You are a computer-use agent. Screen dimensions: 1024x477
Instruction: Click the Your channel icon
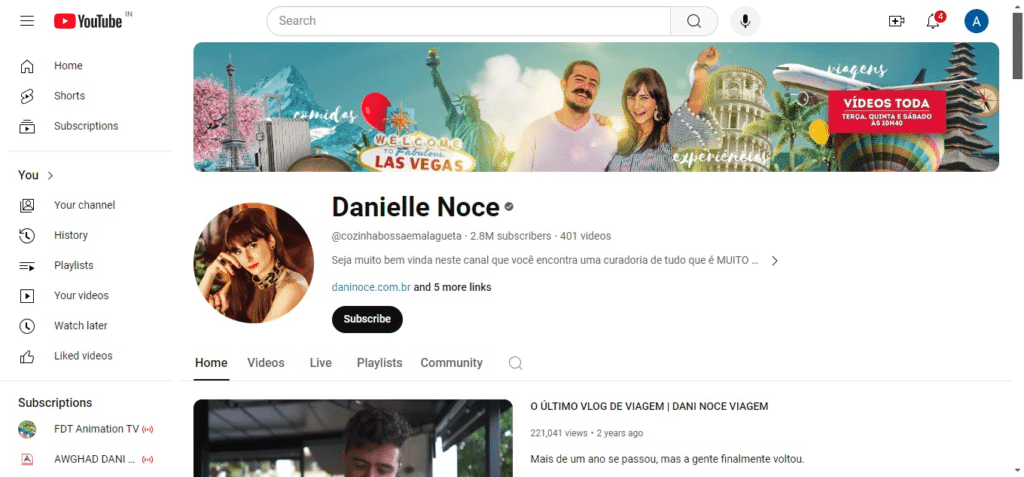27,205
